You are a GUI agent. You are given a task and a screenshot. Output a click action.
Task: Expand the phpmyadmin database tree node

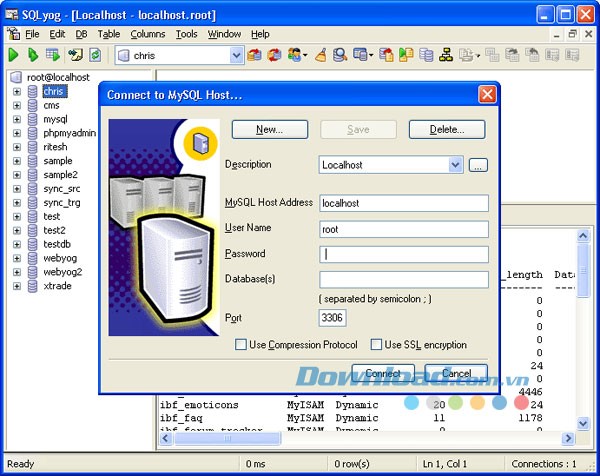17,133
